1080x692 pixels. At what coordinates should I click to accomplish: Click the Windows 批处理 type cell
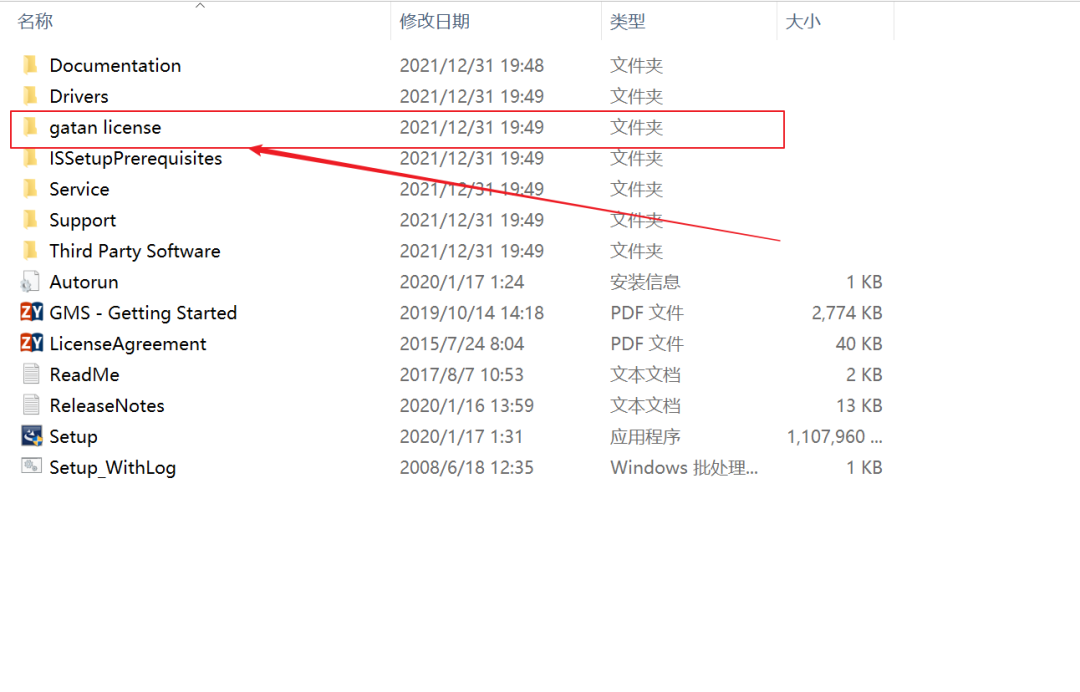coord(684,468)
